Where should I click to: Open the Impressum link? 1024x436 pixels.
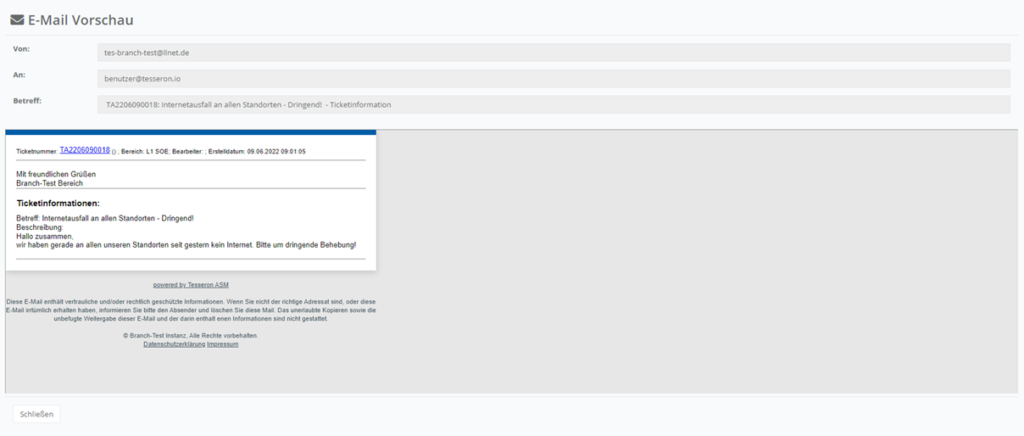[x=222, y=344]
